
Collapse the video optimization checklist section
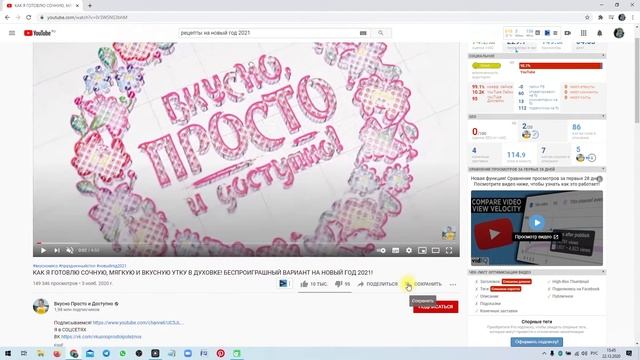tap(603, 272)
